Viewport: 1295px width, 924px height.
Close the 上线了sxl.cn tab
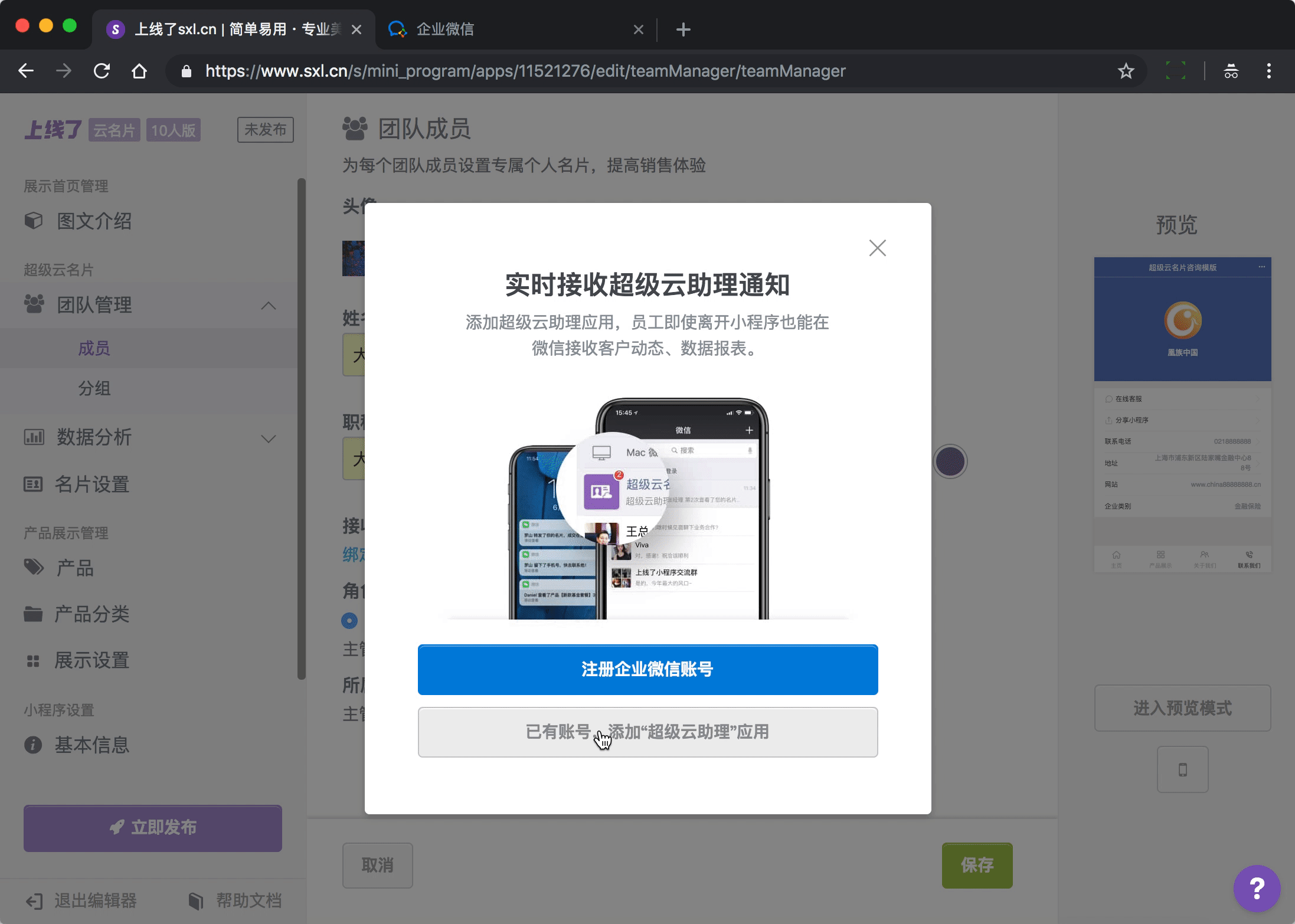[356, 30]
